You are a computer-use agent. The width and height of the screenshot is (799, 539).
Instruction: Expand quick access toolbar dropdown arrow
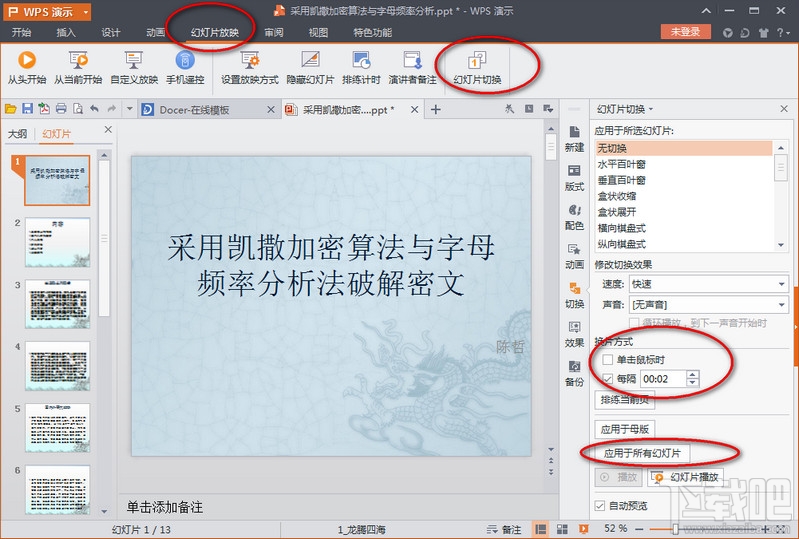[x=129, y=109]
